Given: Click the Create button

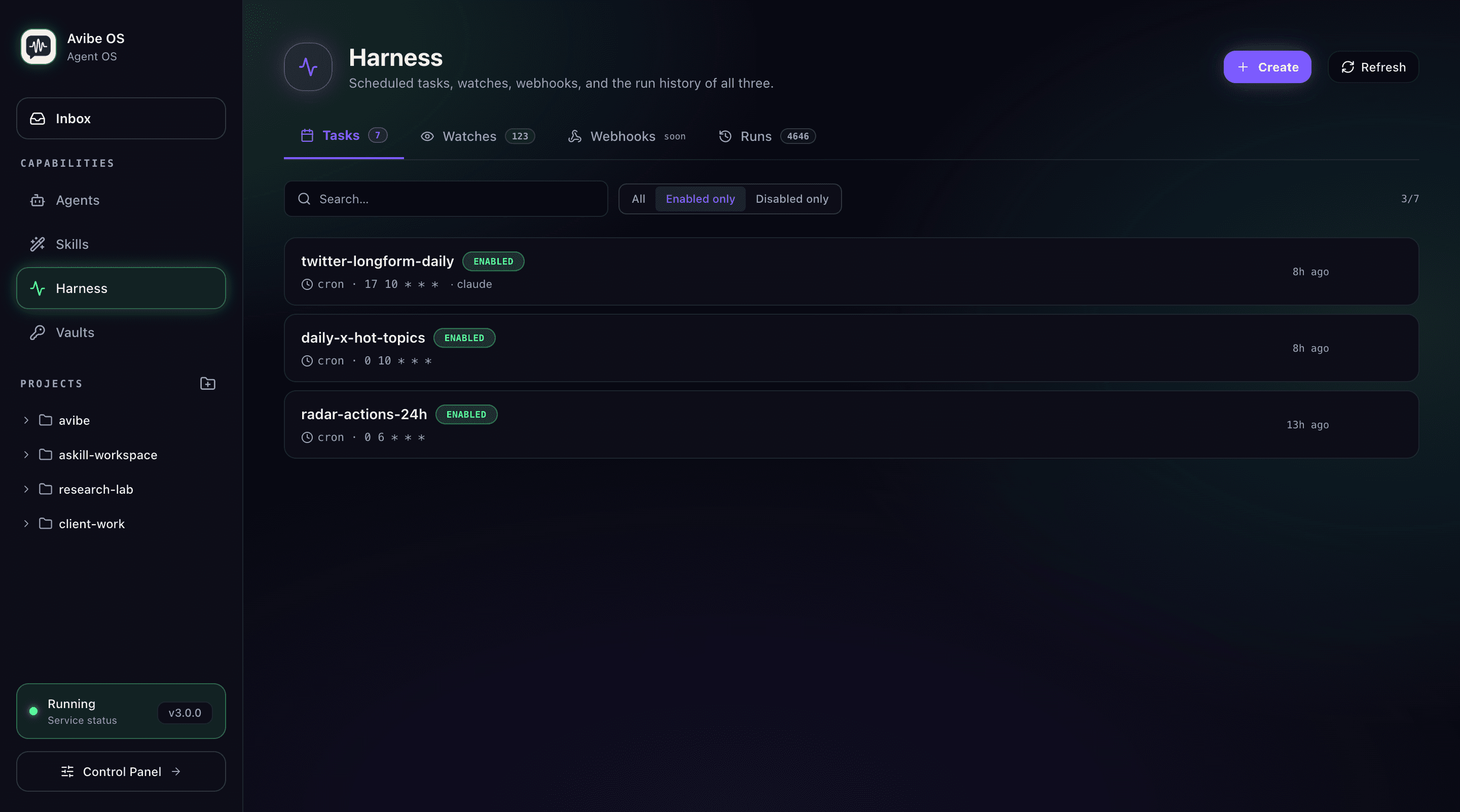Looking at the screenshot, I should click(1267, 67).
